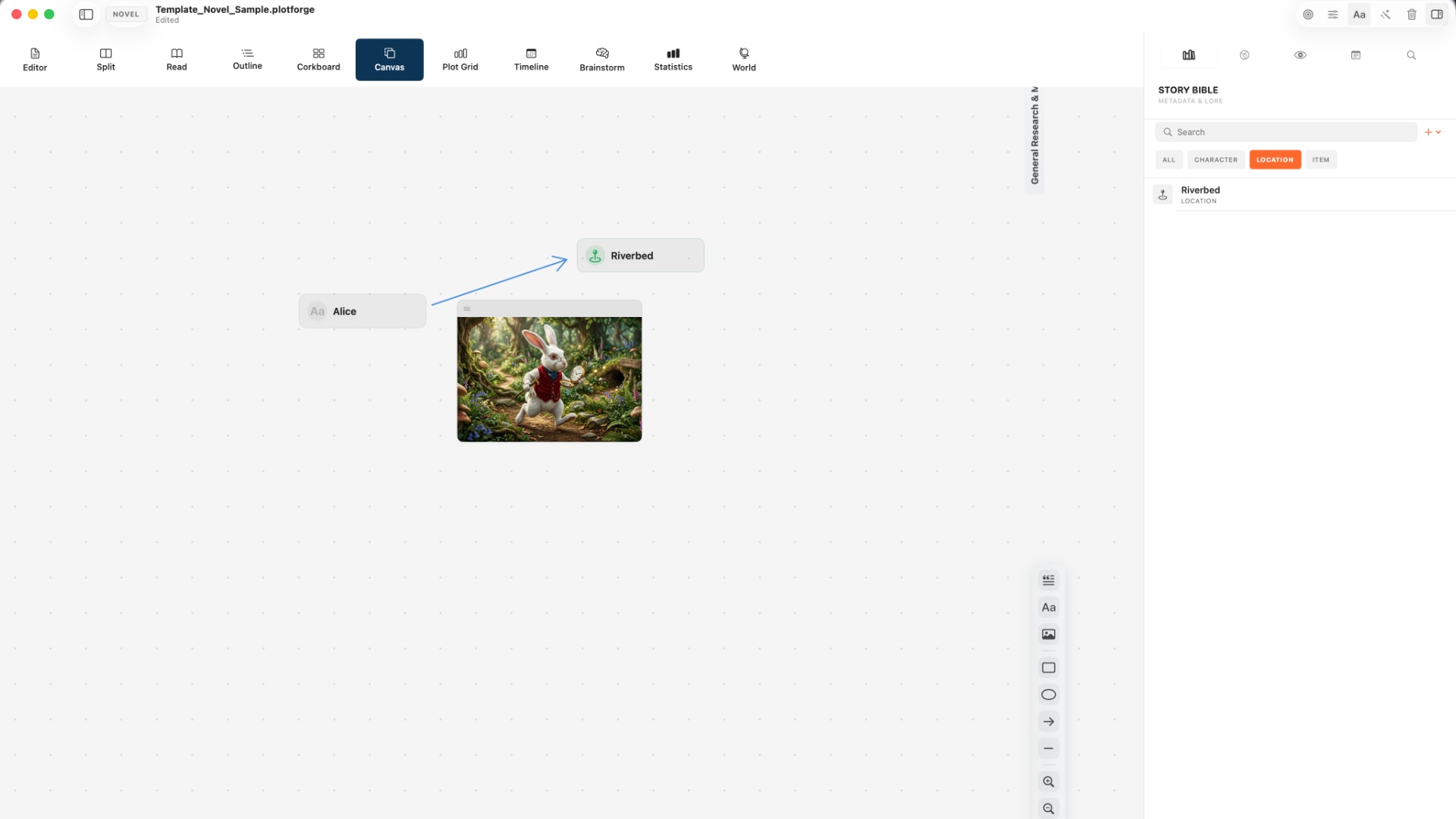Click the magic wand tool icon

1385,14
